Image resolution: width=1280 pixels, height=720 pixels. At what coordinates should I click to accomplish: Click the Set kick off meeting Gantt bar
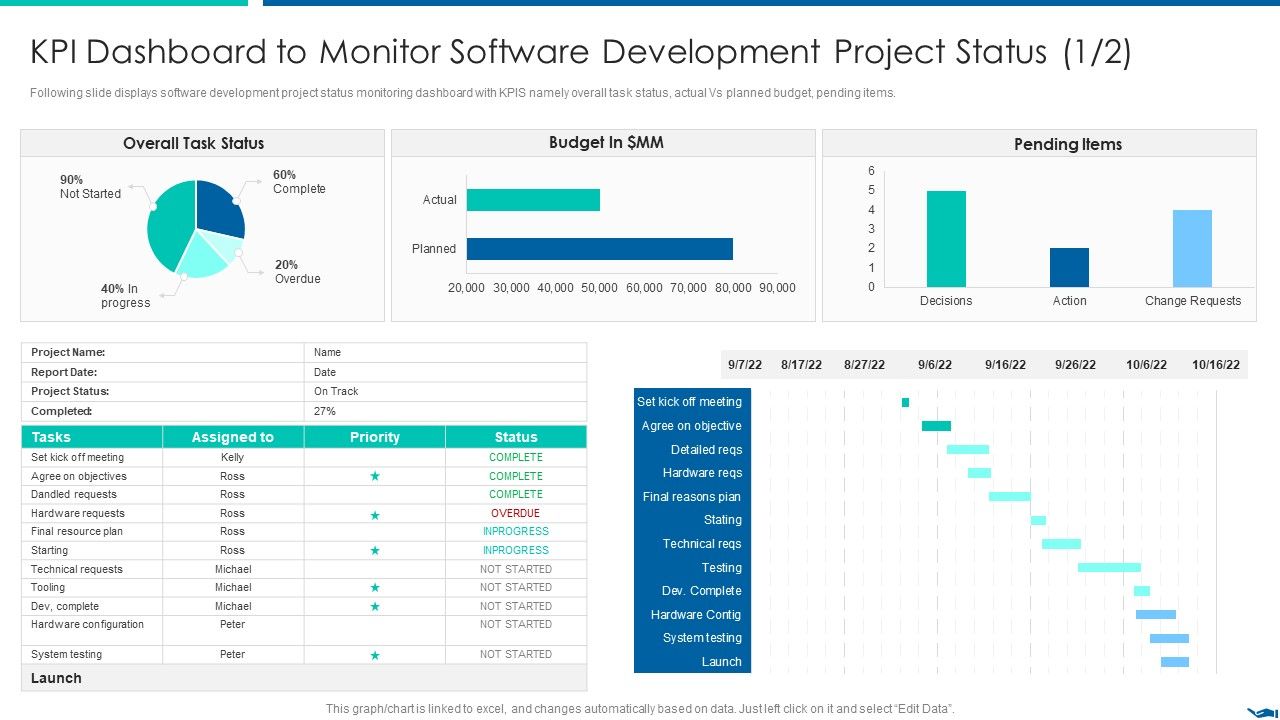tap(905, 401)
